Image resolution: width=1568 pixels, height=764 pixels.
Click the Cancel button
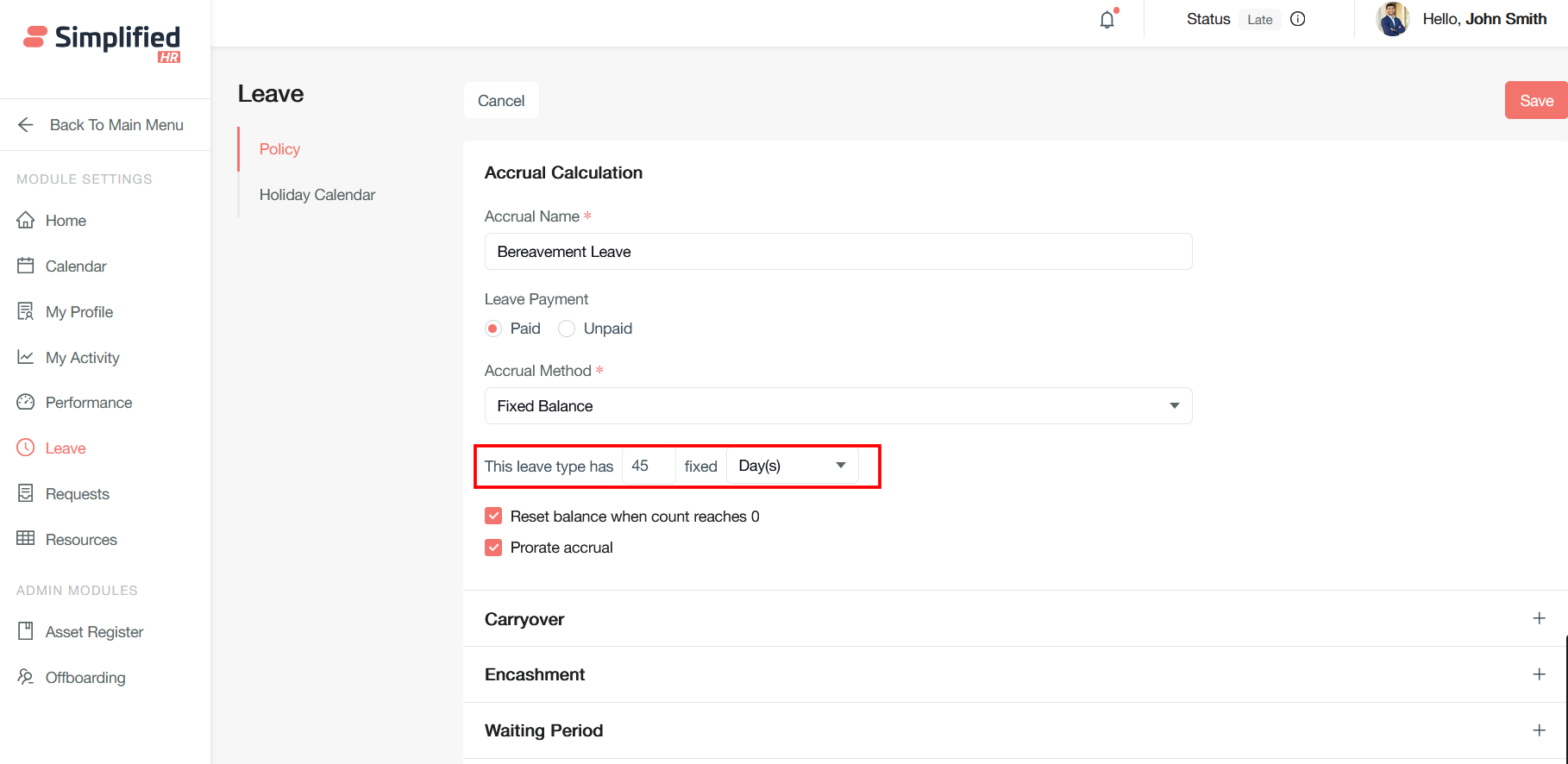tap(501, 101)
